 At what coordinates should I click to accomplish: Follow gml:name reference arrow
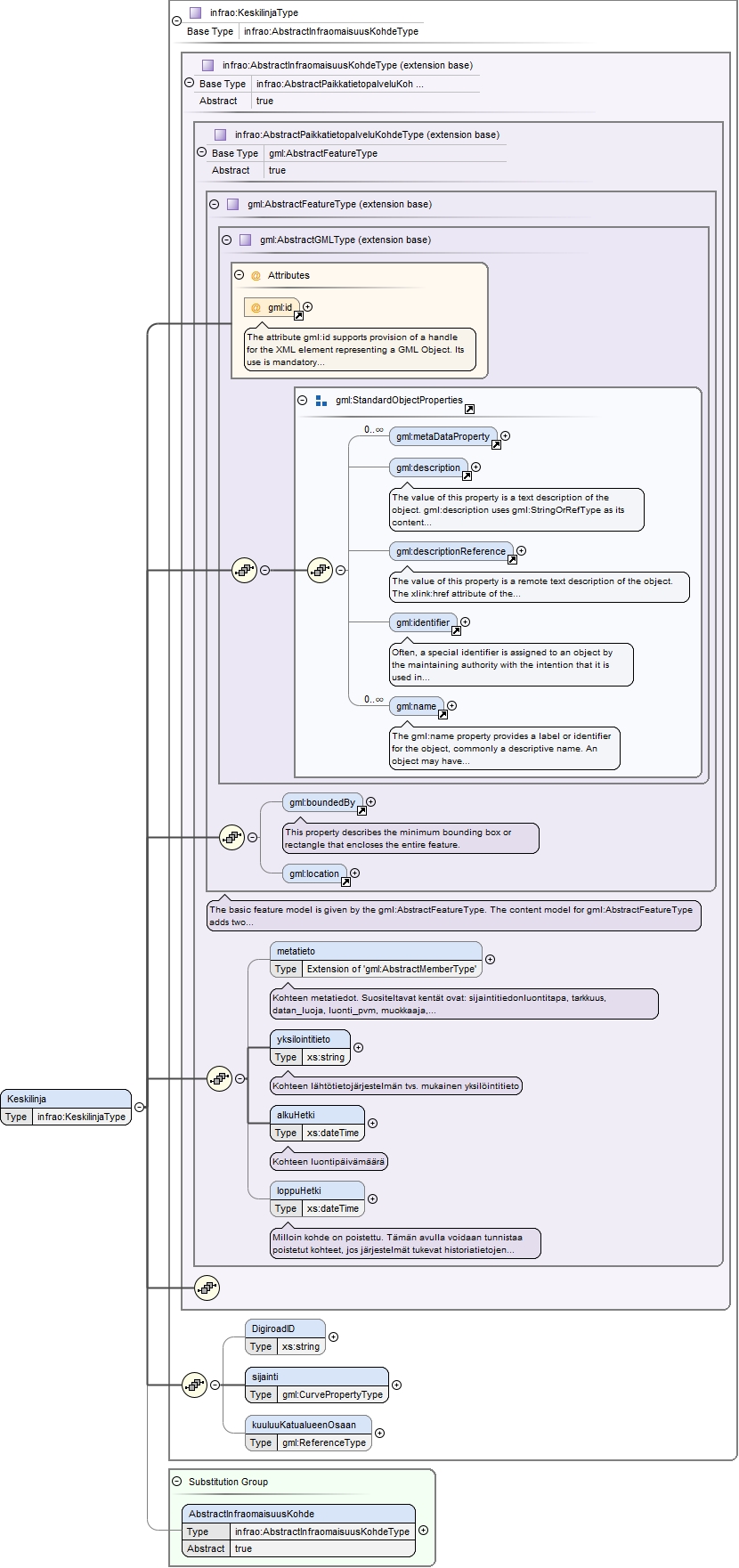click(442, 714)
